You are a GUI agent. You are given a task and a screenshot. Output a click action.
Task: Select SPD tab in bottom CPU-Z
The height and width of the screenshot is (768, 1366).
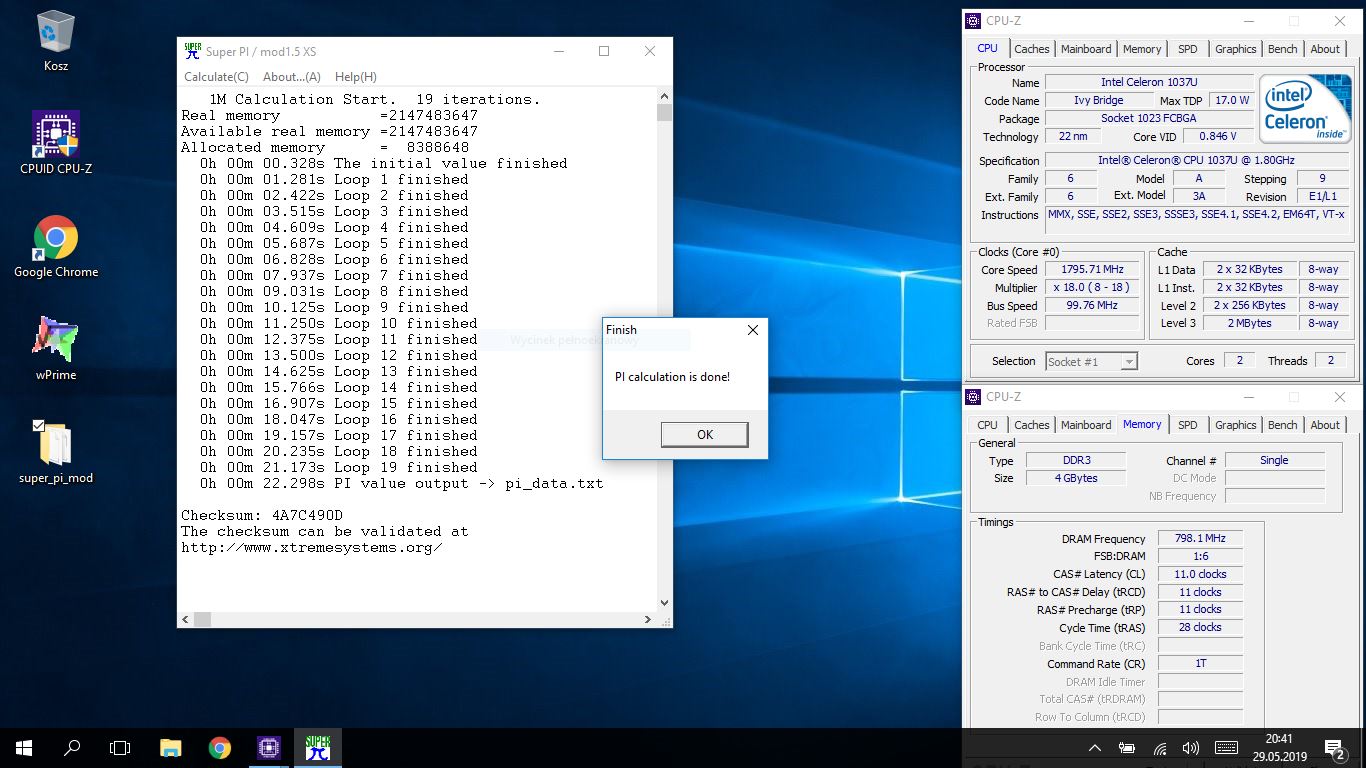pos(1187,425)
